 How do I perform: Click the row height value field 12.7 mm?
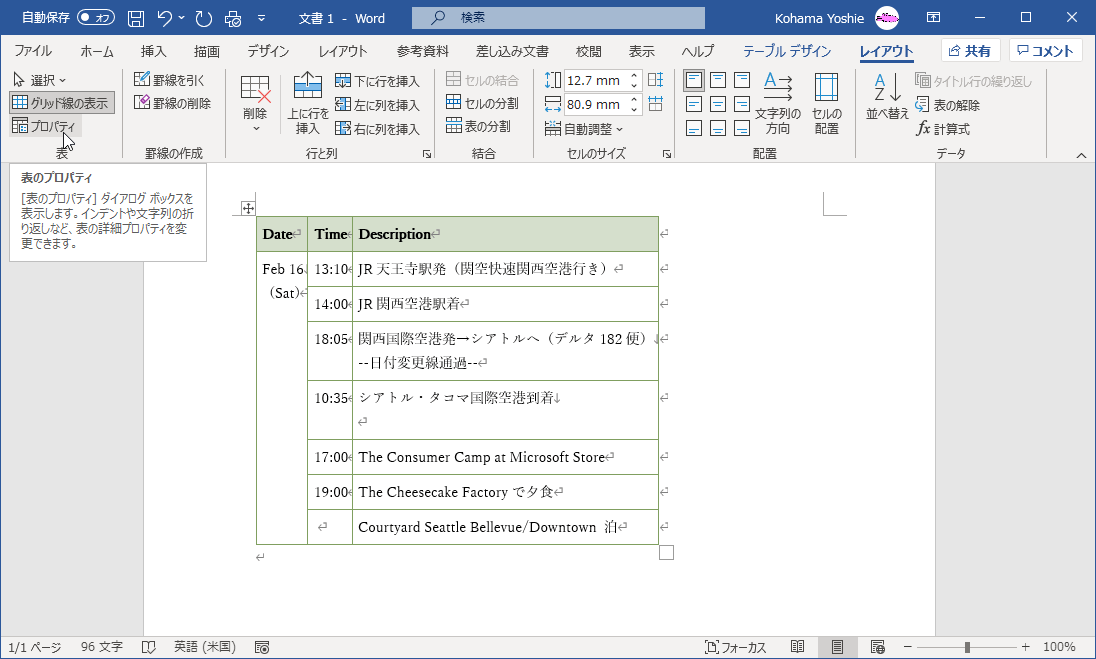click(x=594, y=80)
